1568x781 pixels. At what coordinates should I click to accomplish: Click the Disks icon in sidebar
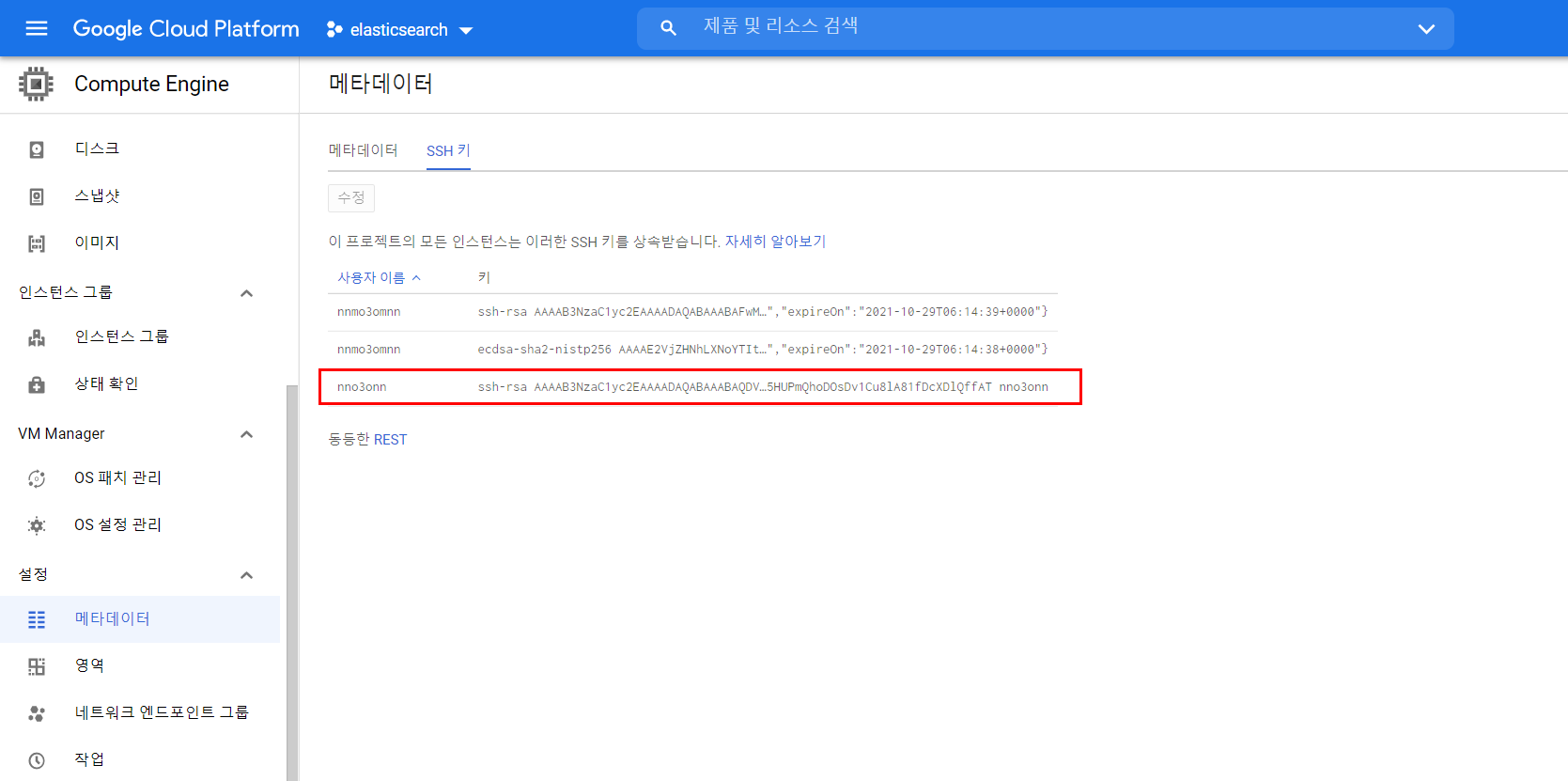[x=37, y=149]
